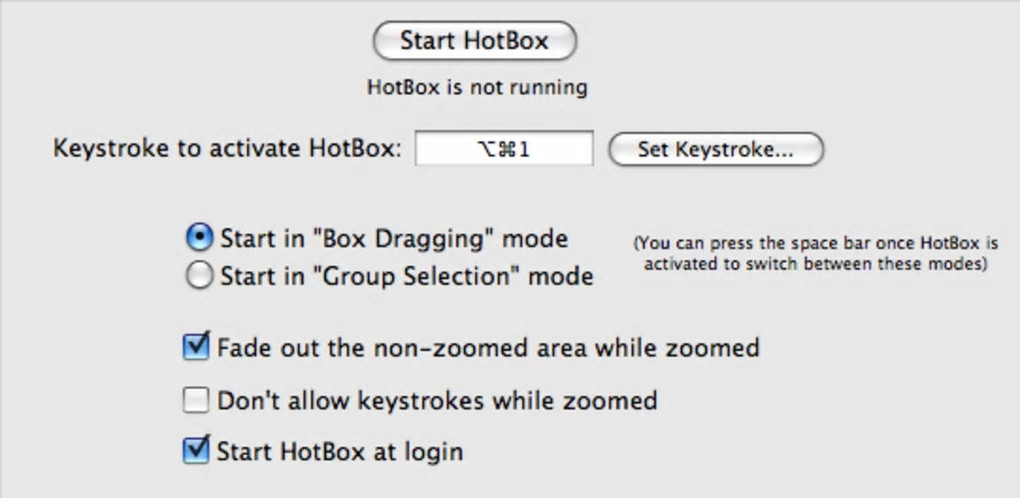Disable the Start HotBox at login checkbox
The height and width of the screenshot is (498, 1020).
click(x=195, y=450)
